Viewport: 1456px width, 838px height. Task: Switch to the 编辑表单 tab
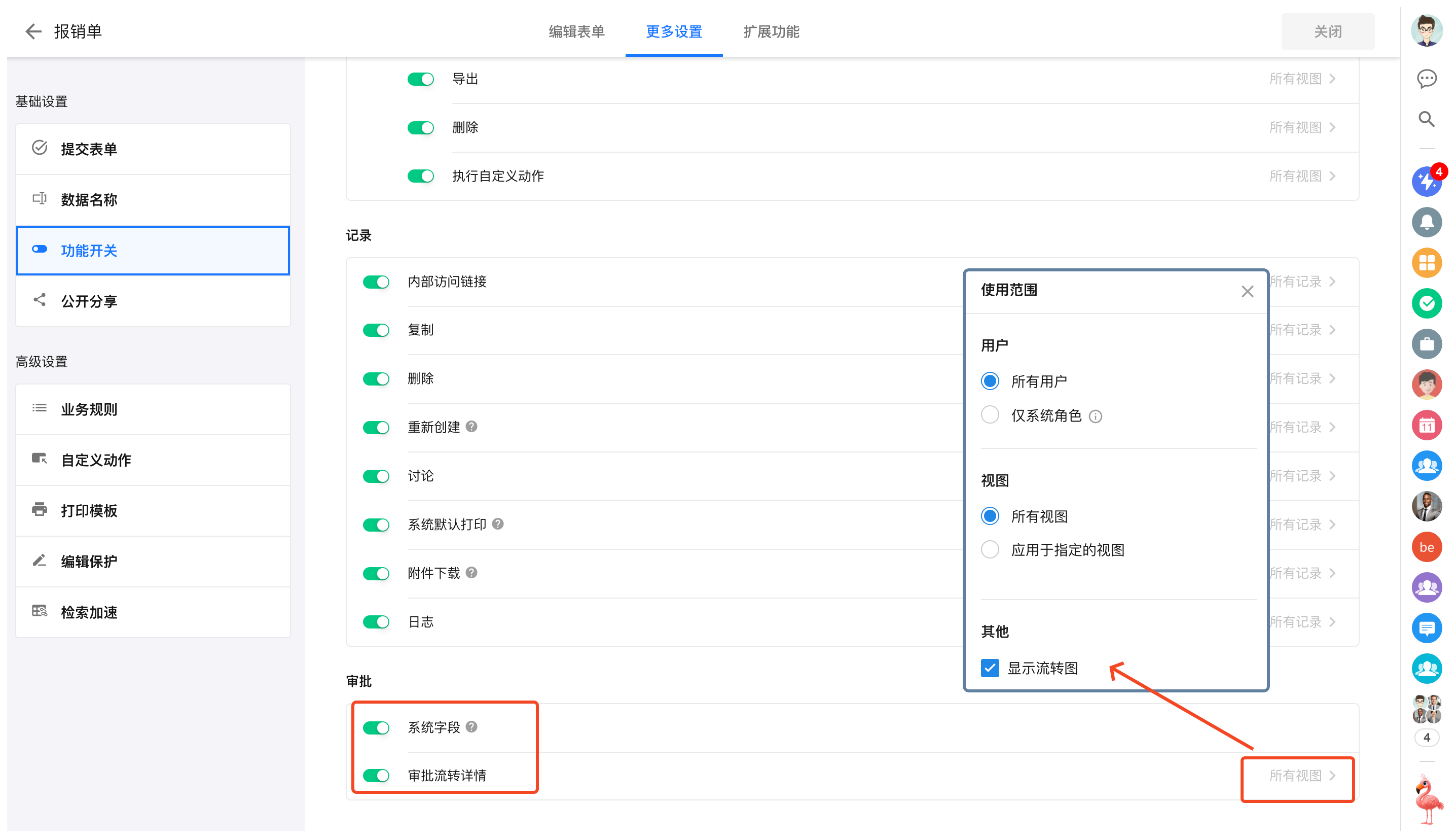click(x=576, y=31)
